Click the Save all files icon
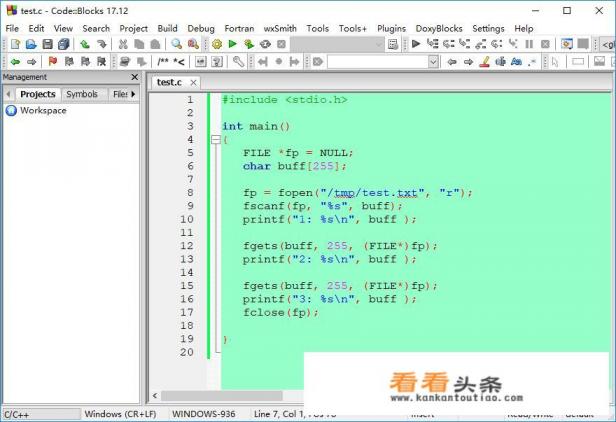 63,44
